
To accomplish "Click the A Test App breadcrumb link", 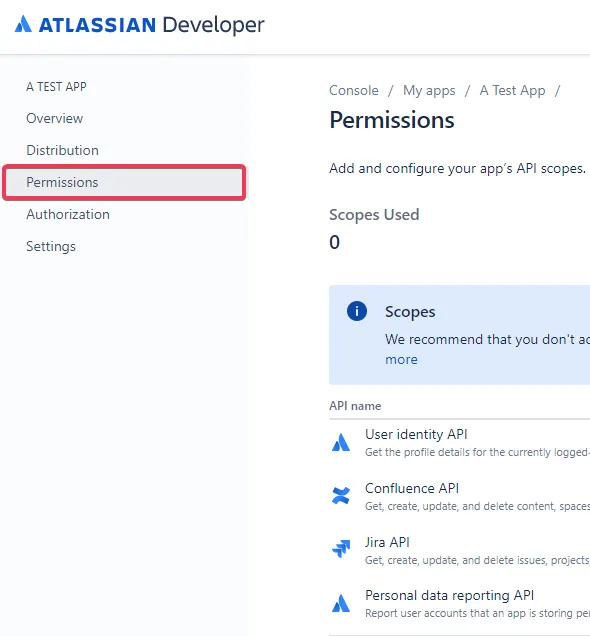I will click(x=513, y=90).
